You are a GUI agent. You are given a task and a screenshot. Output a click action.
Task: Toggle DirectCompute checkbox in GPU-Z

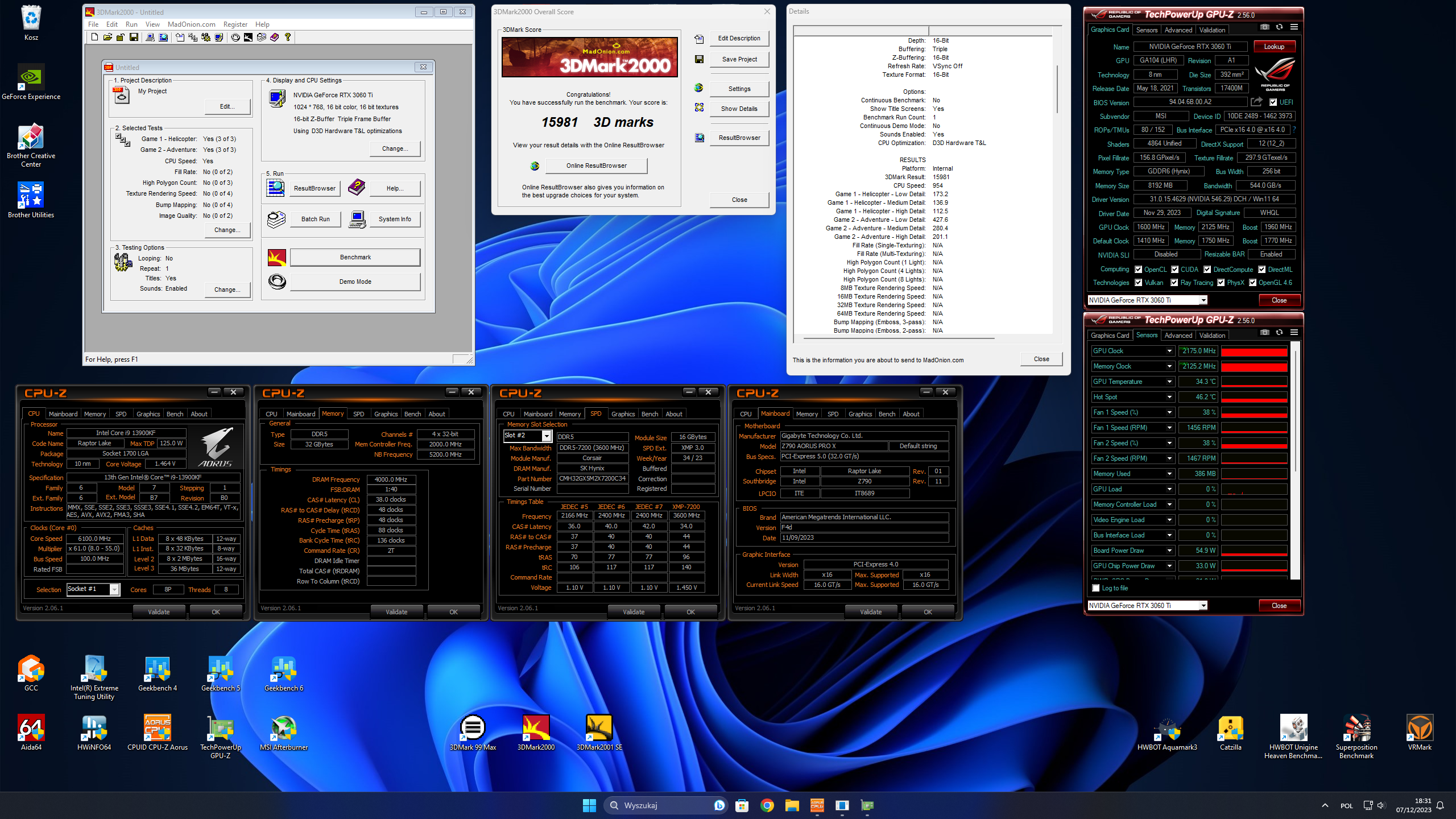[x=1207, y=270]
